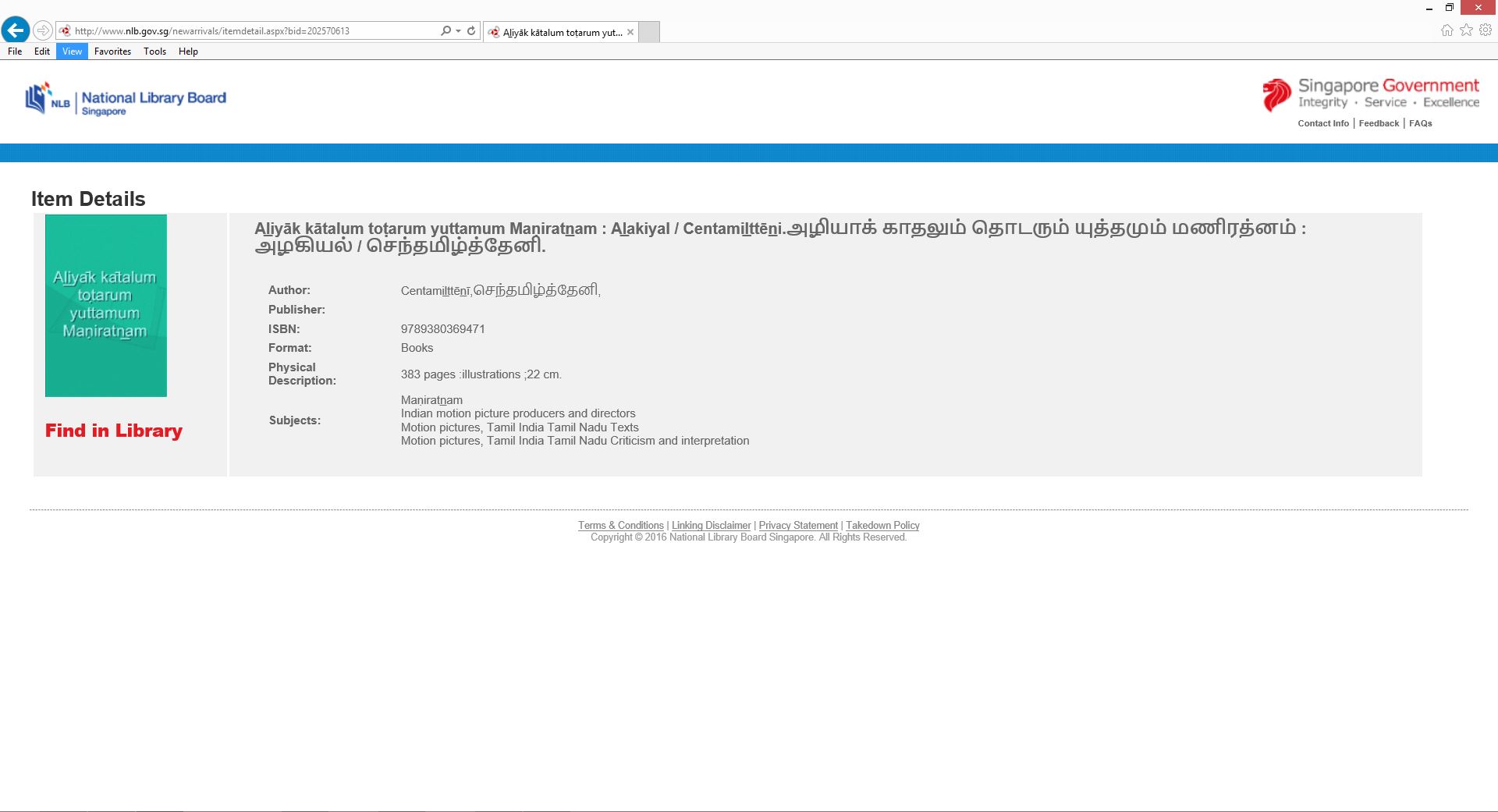
Task: Click the green book cover thumbnail
Action: coord(106,306)
